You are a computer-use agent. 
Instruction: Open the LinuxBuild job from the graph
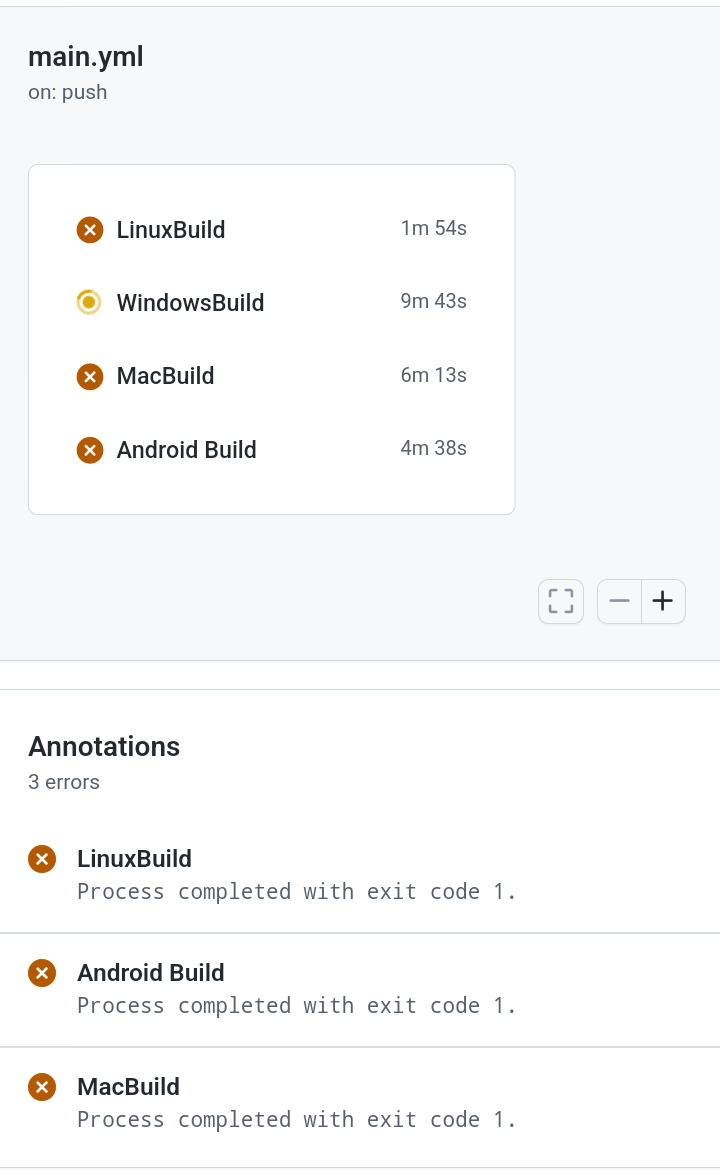click(x=171, y=229)
